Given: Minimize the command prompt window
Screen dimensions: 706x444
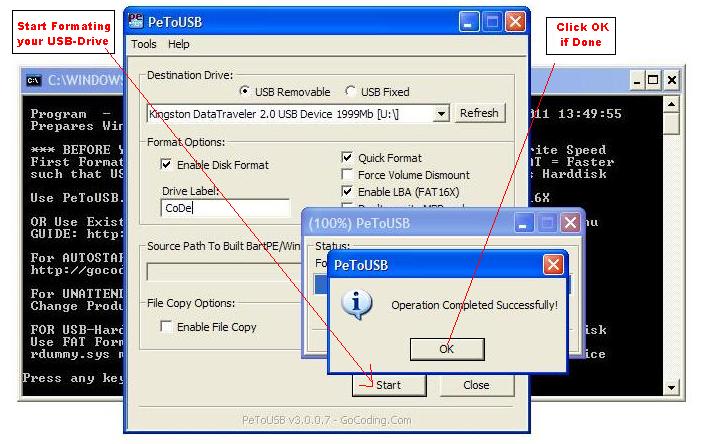Looking at the screenshot, I should coord(636,80).
